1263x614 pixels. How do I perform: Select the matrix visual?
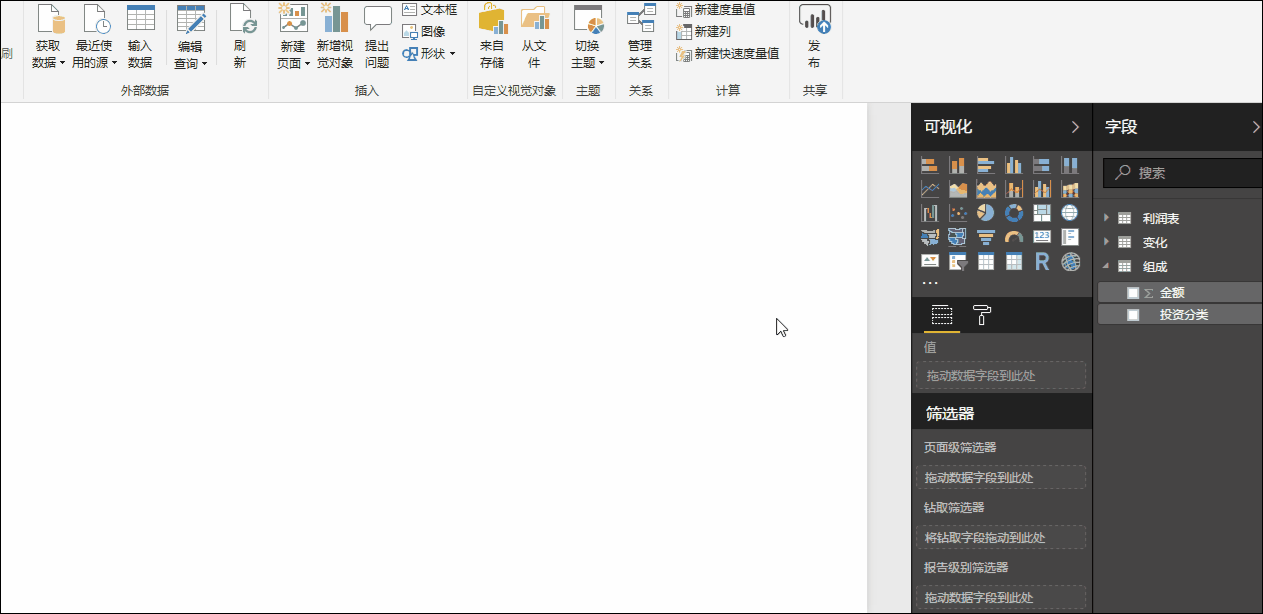tap(1014, 261)
